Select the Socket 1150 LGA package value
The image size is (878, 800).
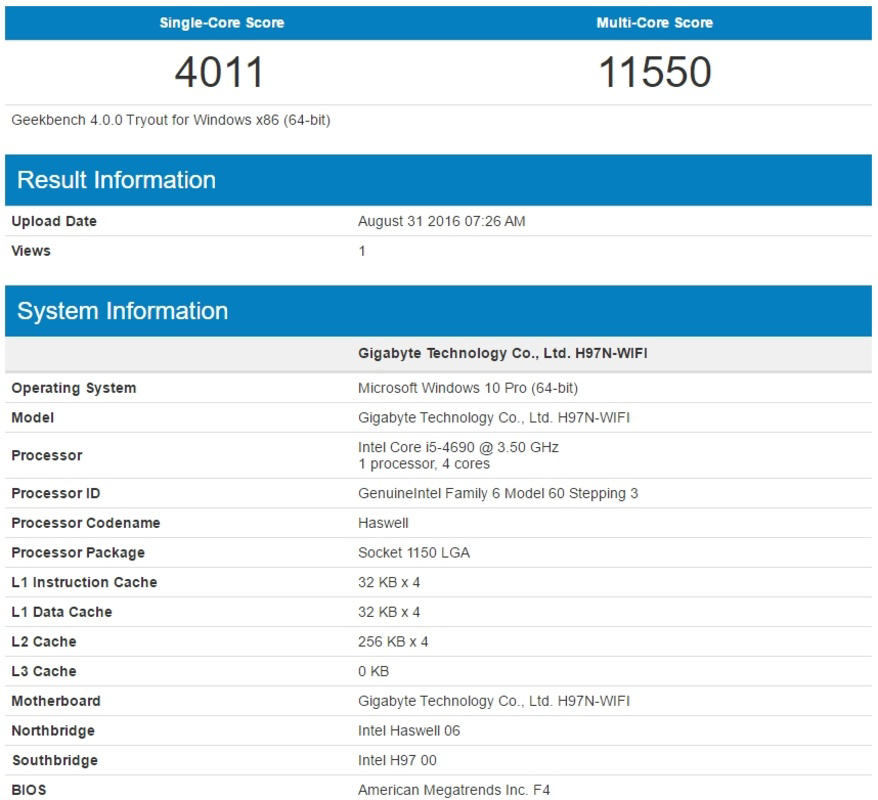pyautogui.click(x=413, y=552)
